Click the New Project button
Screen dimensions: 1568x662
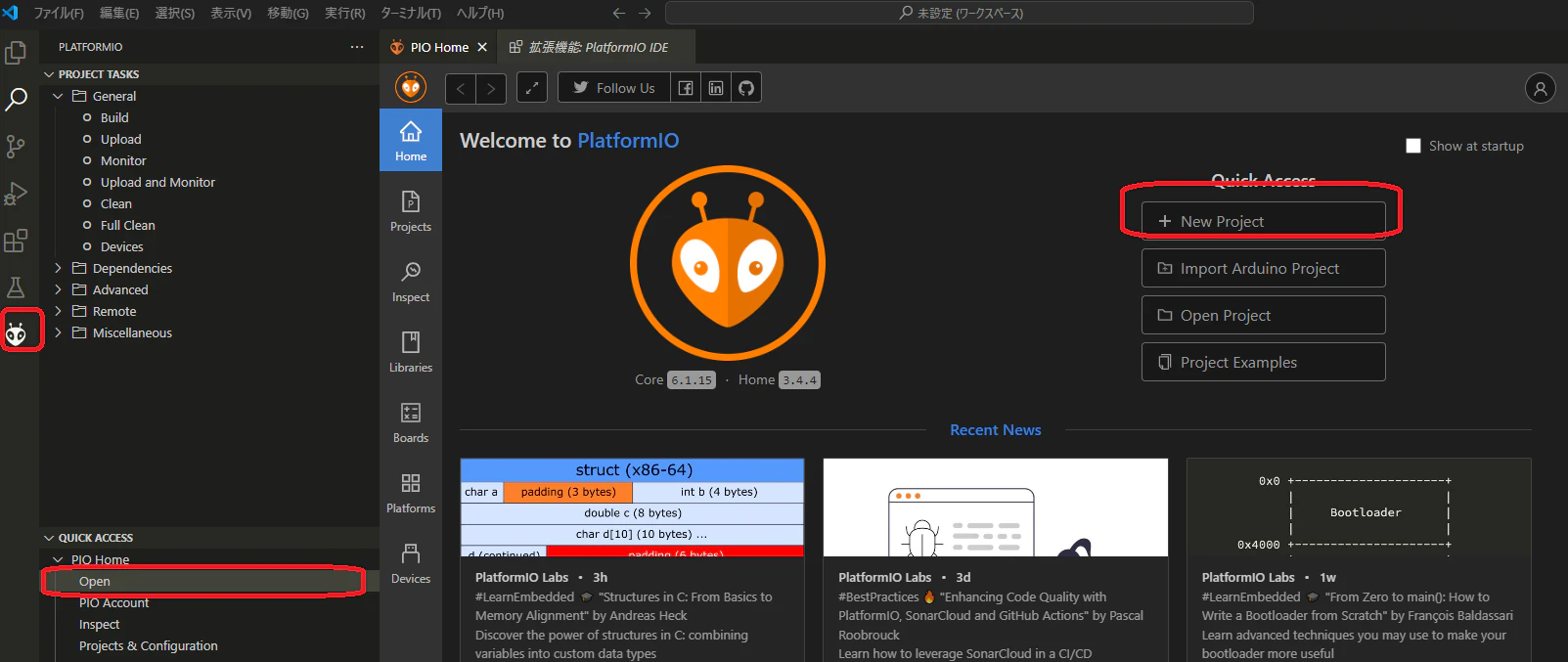1263,221
